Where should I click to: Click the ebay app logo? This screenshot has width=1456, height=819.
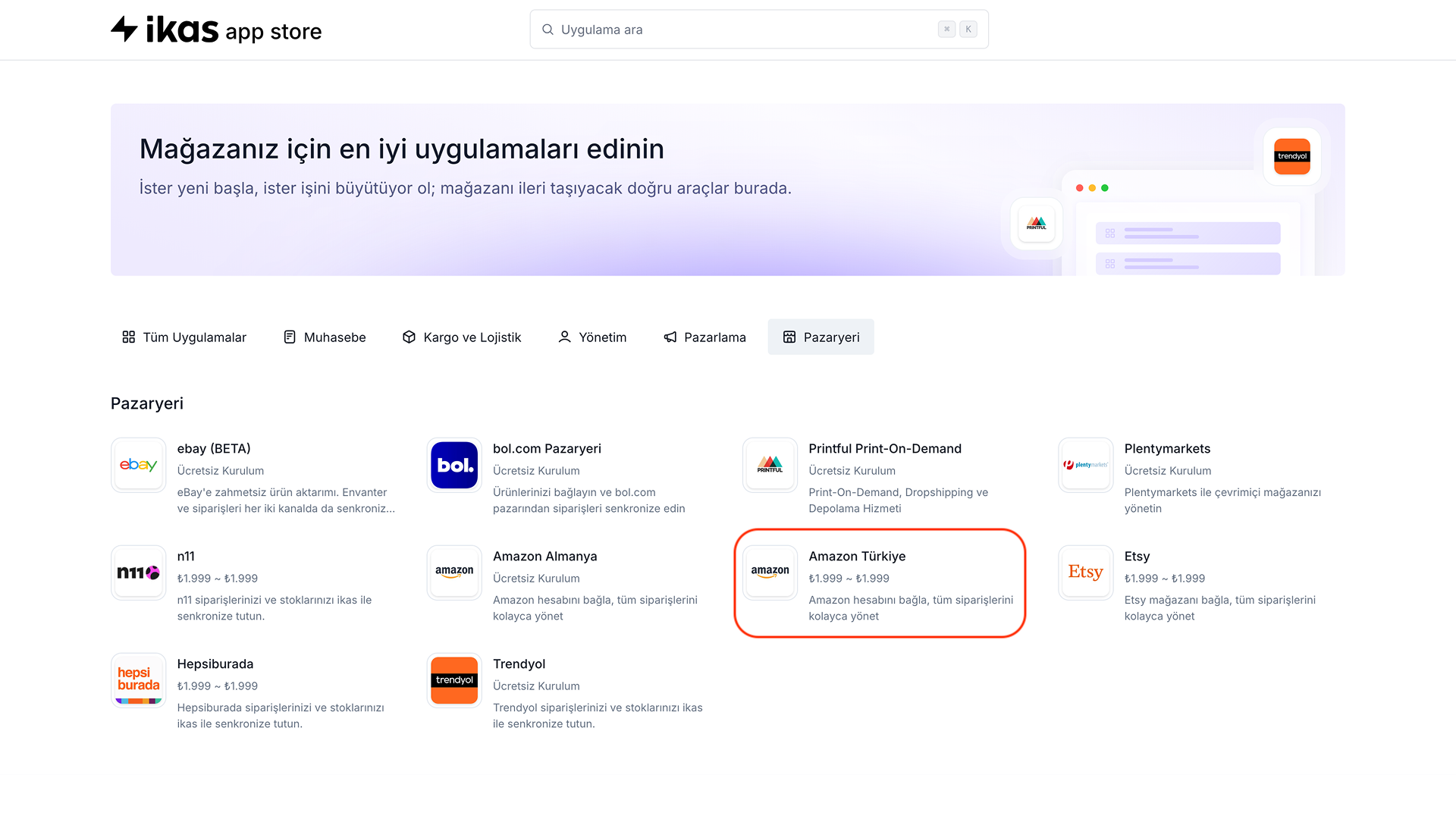point(139,465)
